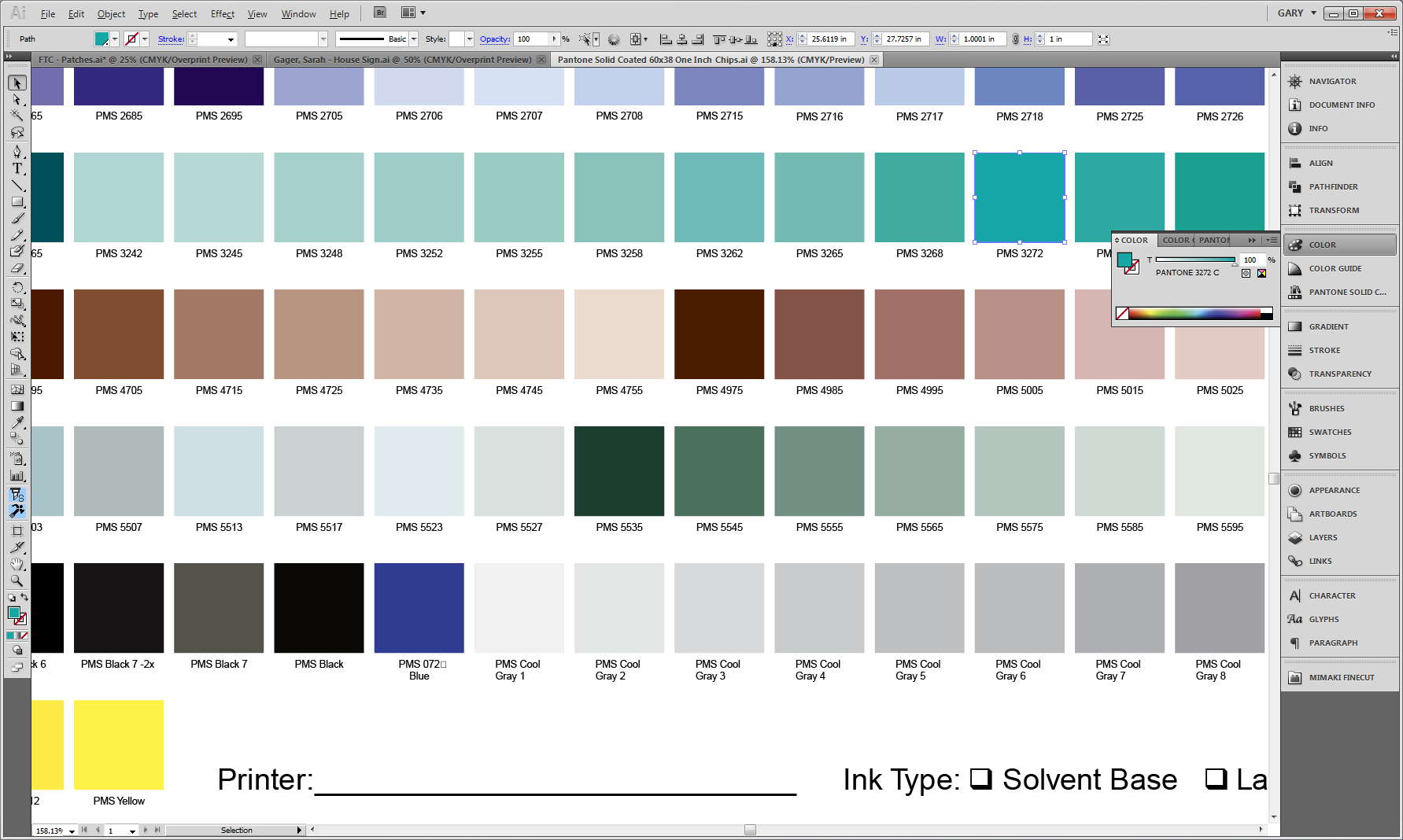1403x840 pixels.
Task: Open the File menu
Action: coord(48,13)
